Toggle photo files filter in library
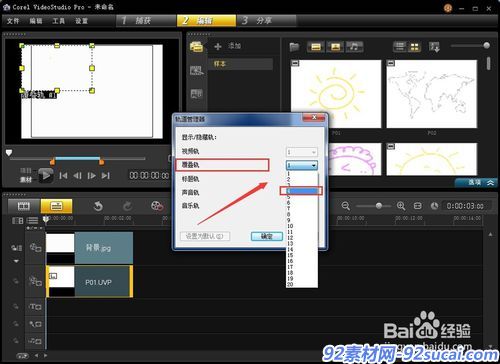Screen dimensions: 500x364 (335, 47)
